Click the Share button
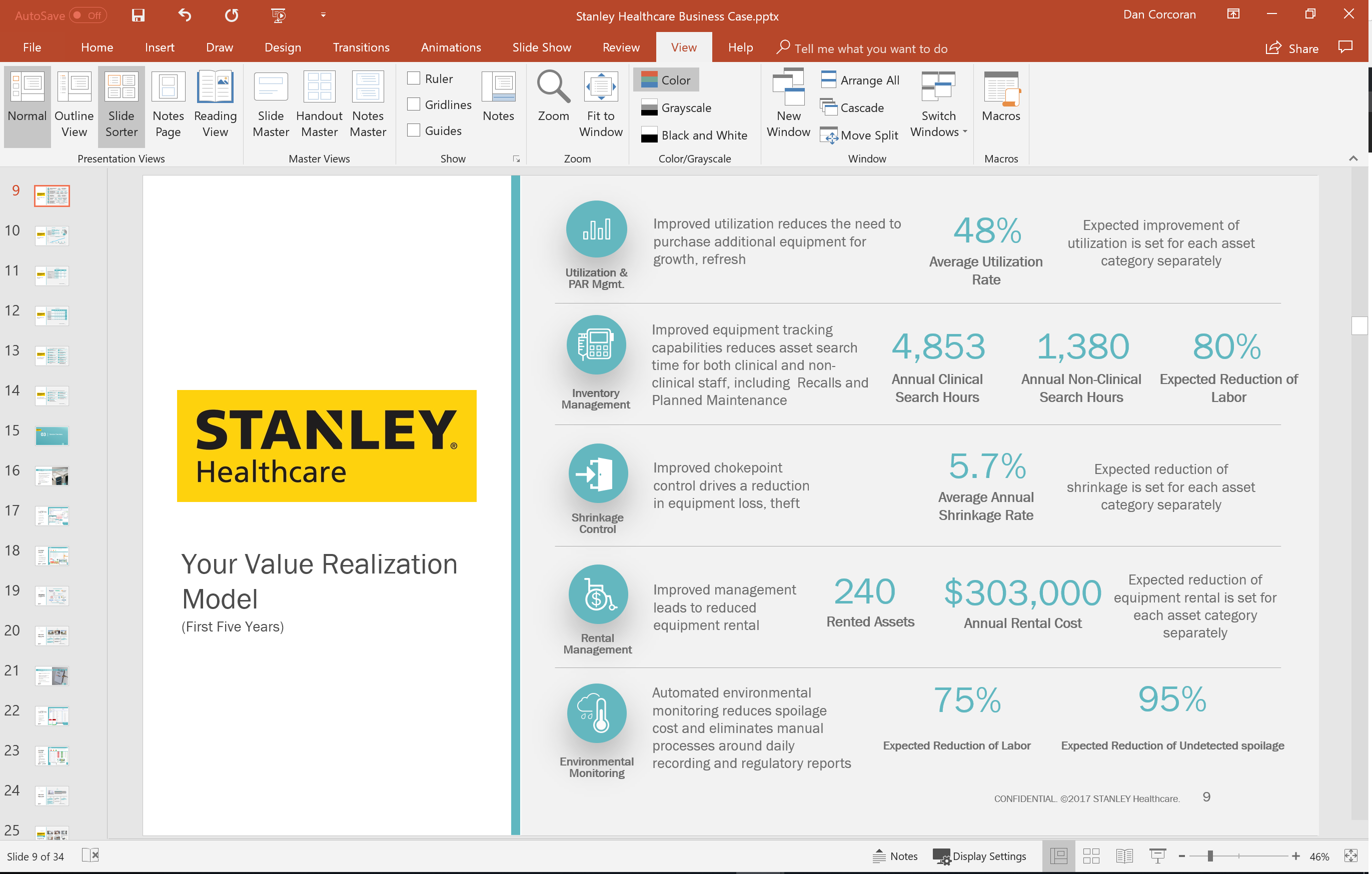This screenshot has height=874, width=1372. point(1291,48)
